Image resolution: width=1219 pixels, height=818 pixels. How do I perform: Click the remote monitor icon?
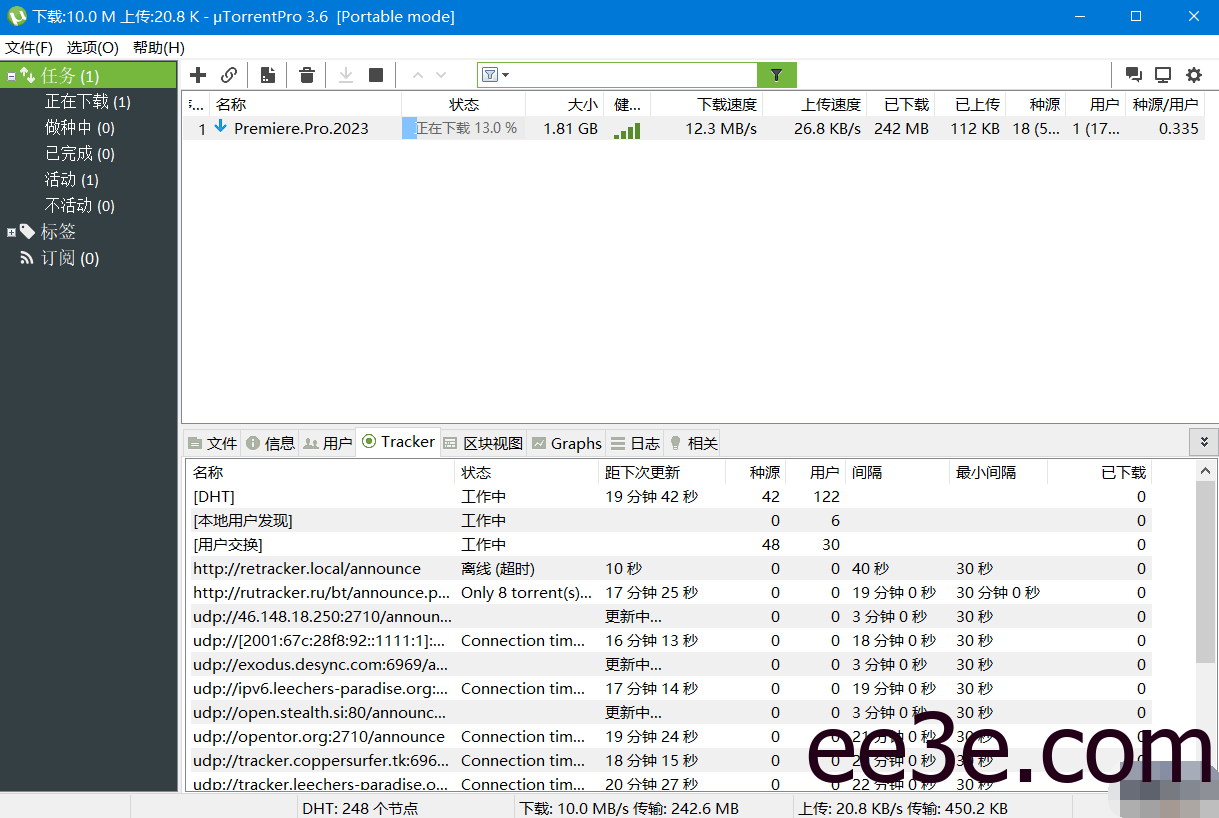click(x=1162, y=75)
